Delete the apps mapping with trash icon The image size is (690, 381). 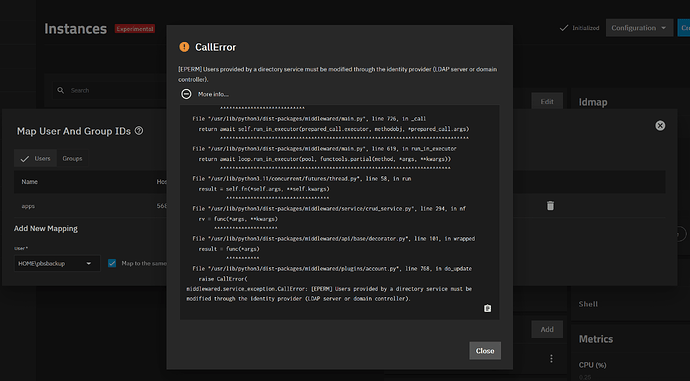[x=550, y=205]
